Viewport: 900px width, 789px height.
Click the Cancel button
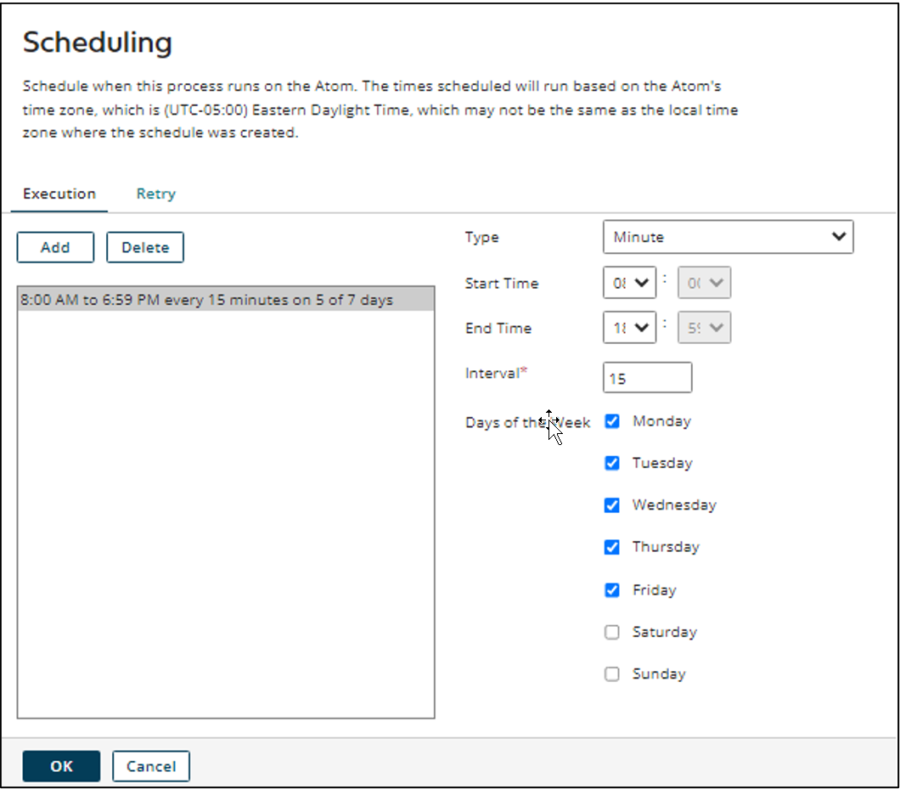coord(151,766)
